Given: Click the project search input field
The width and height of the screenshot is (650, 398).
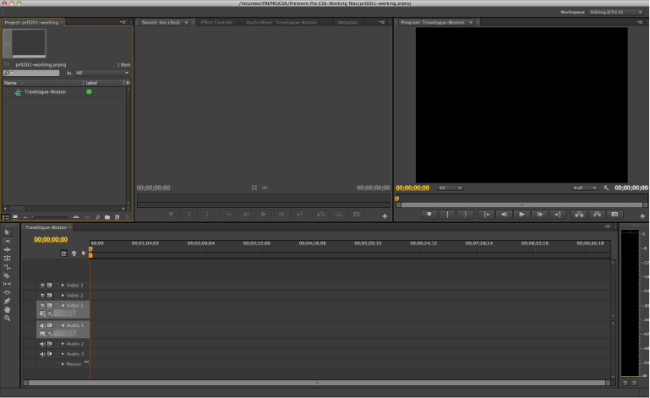Looking at the screenshot, I should click(x=32, y=73).
